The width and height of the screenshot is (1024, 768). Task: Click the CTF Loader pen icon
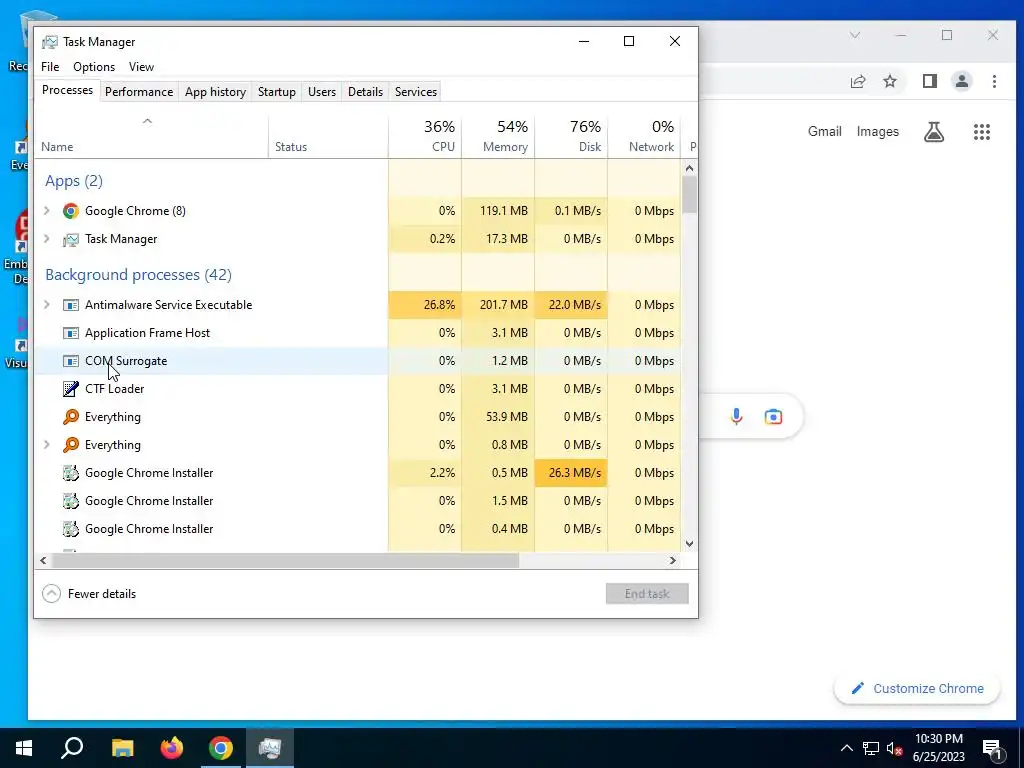click(x=71, y=389)
